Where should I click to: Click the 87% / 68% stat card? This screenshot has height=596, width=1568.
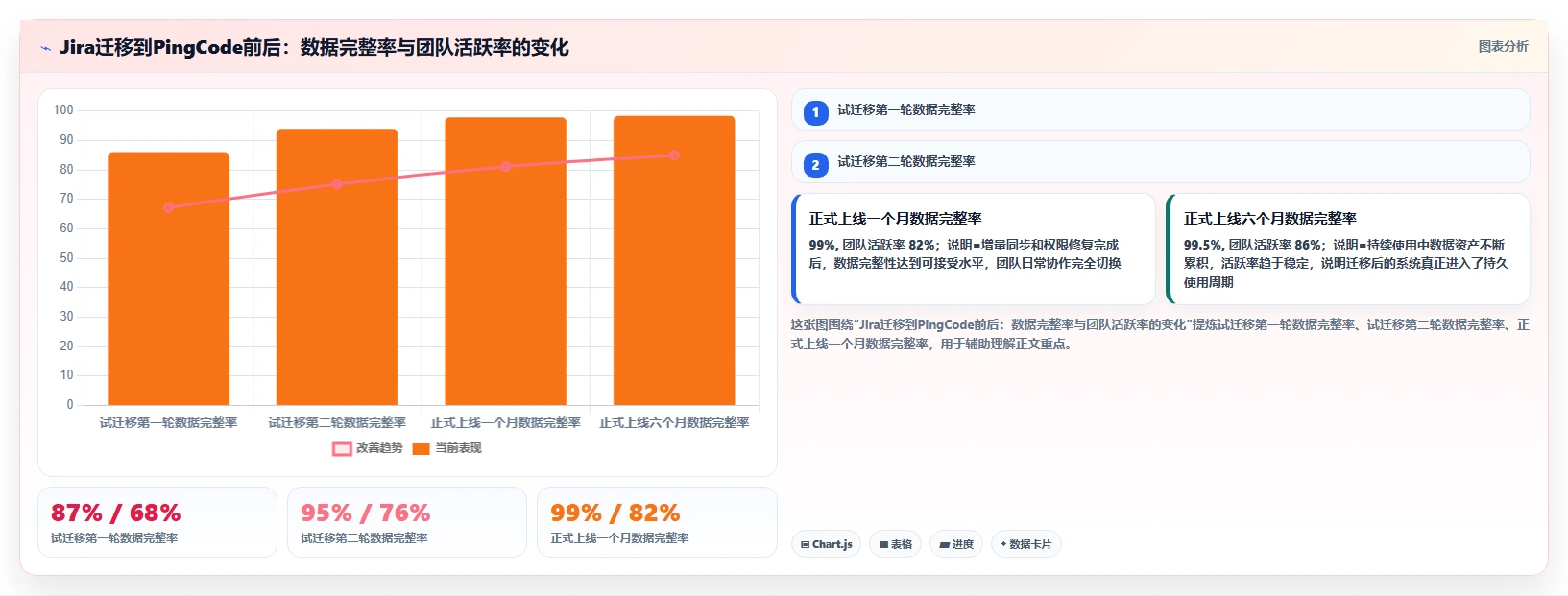157,522
